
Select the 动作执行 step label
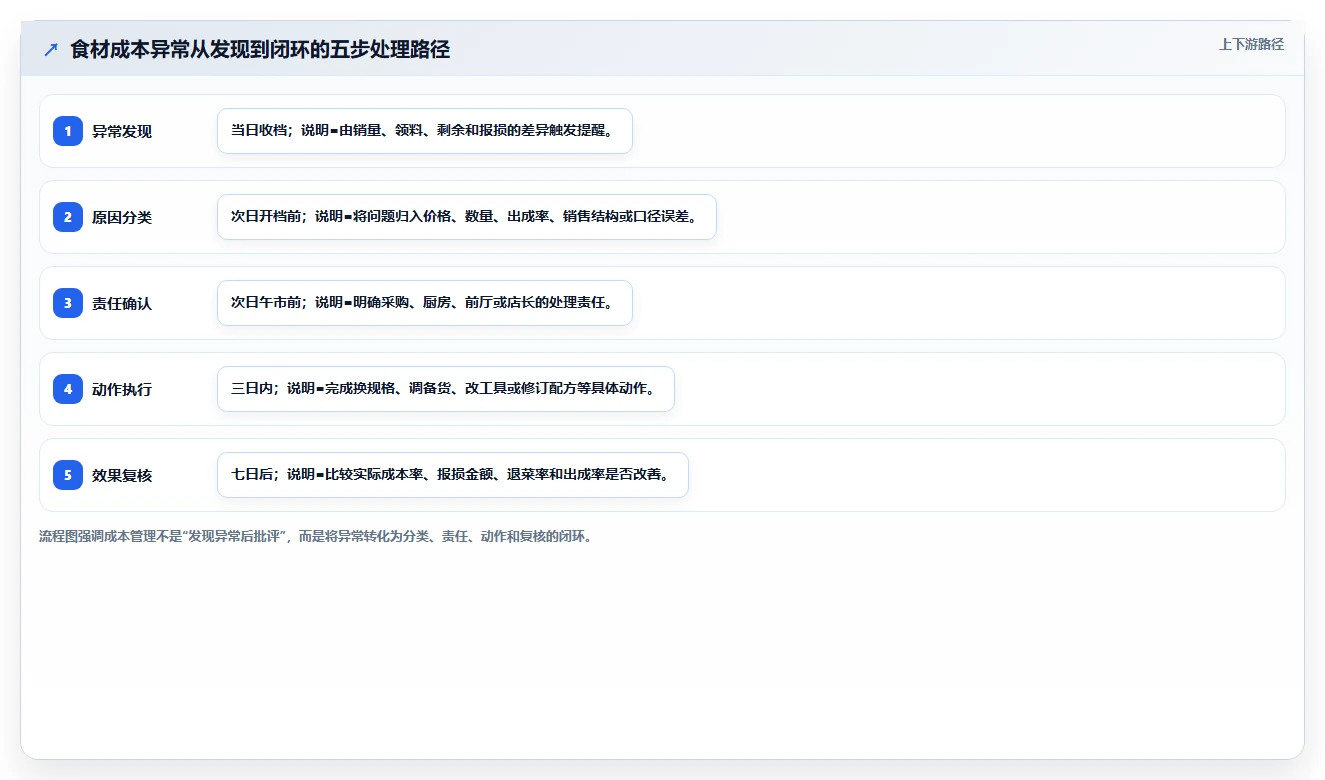click(x=122, y=389)
